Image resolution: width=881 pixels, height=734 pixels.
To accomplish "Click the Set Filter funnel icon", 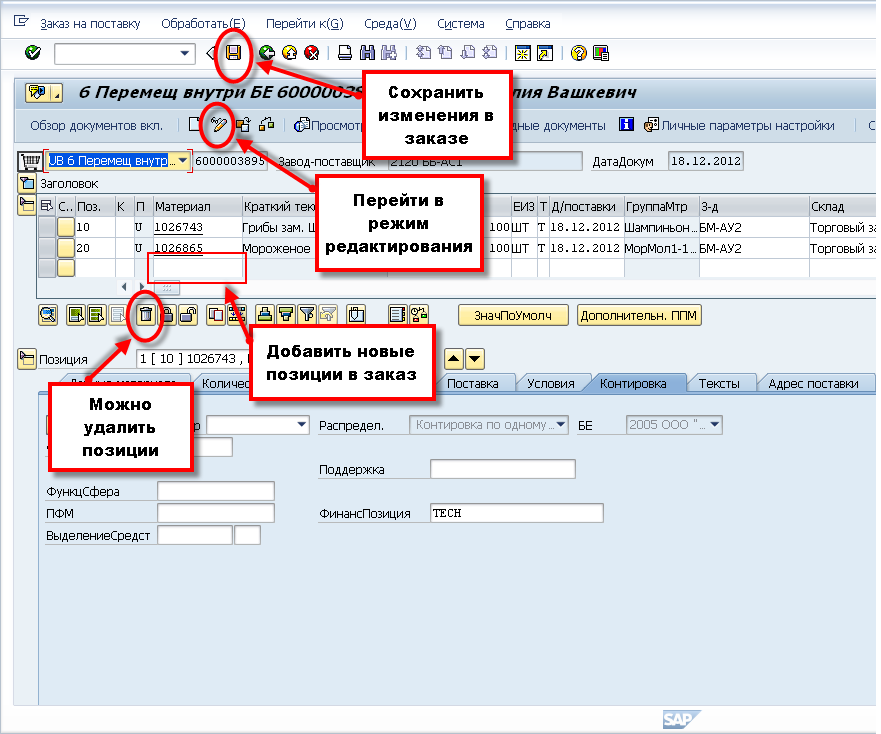I will click(x=307, y=315).
